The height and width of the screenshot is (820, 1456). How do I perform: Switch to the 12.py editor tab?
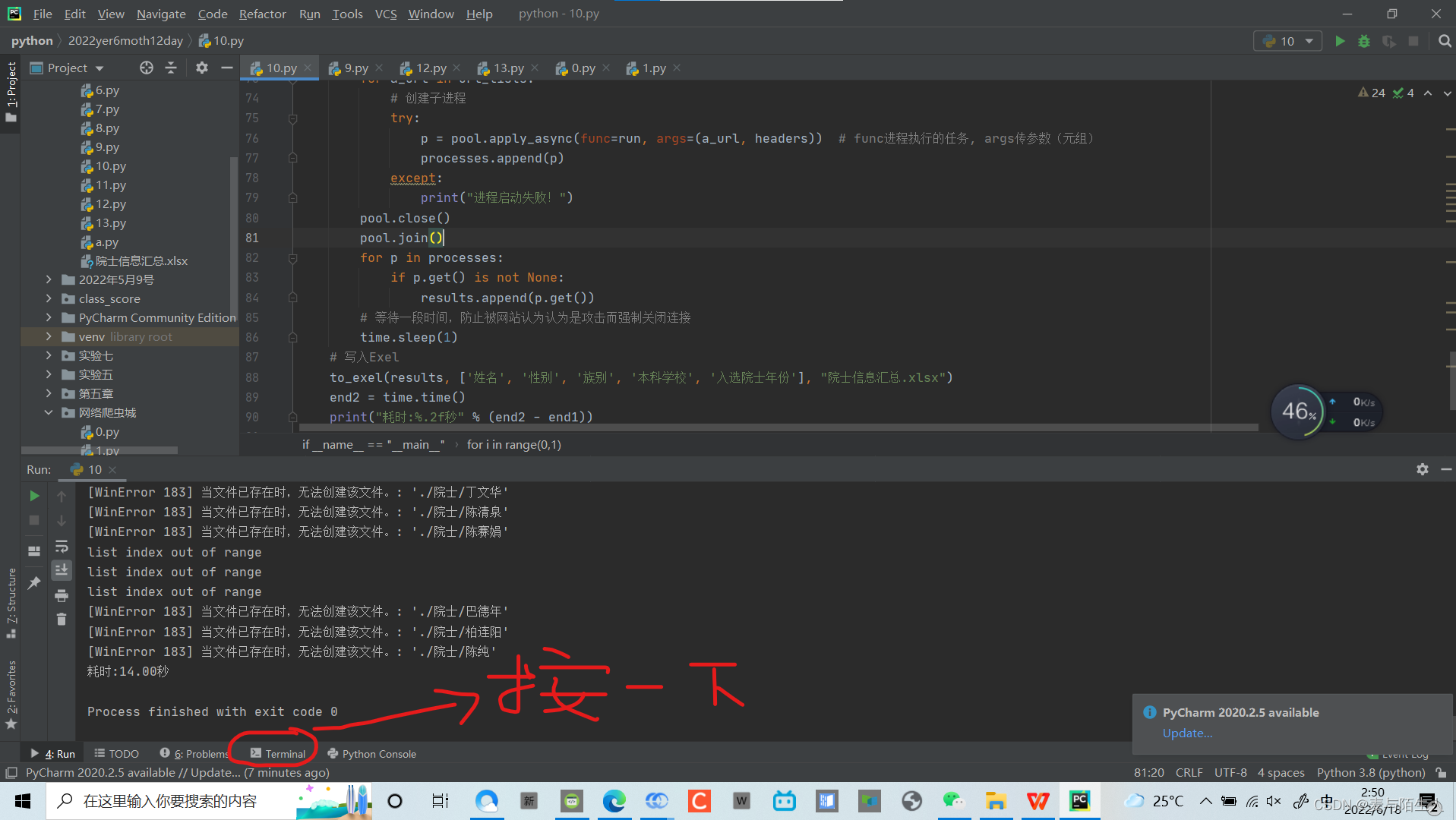(431, 68)
